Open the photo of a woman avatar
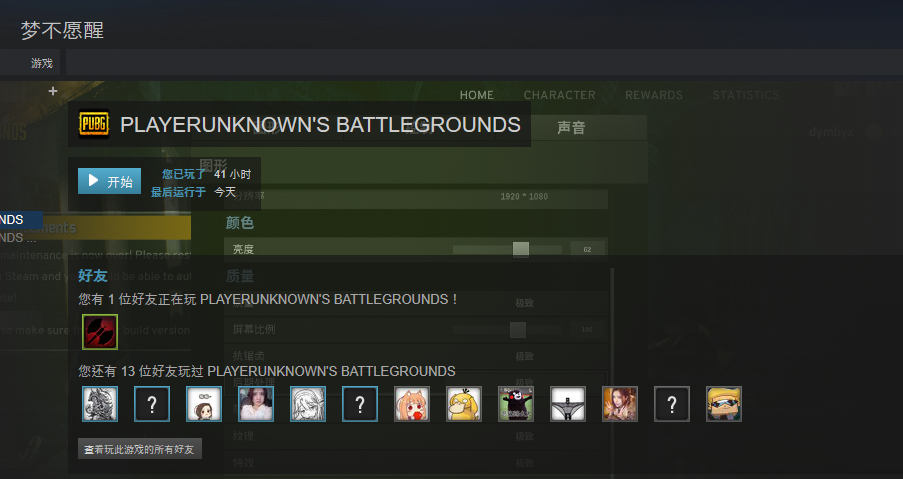This screenshot has height=479, width=903. [x=256, y=404]
